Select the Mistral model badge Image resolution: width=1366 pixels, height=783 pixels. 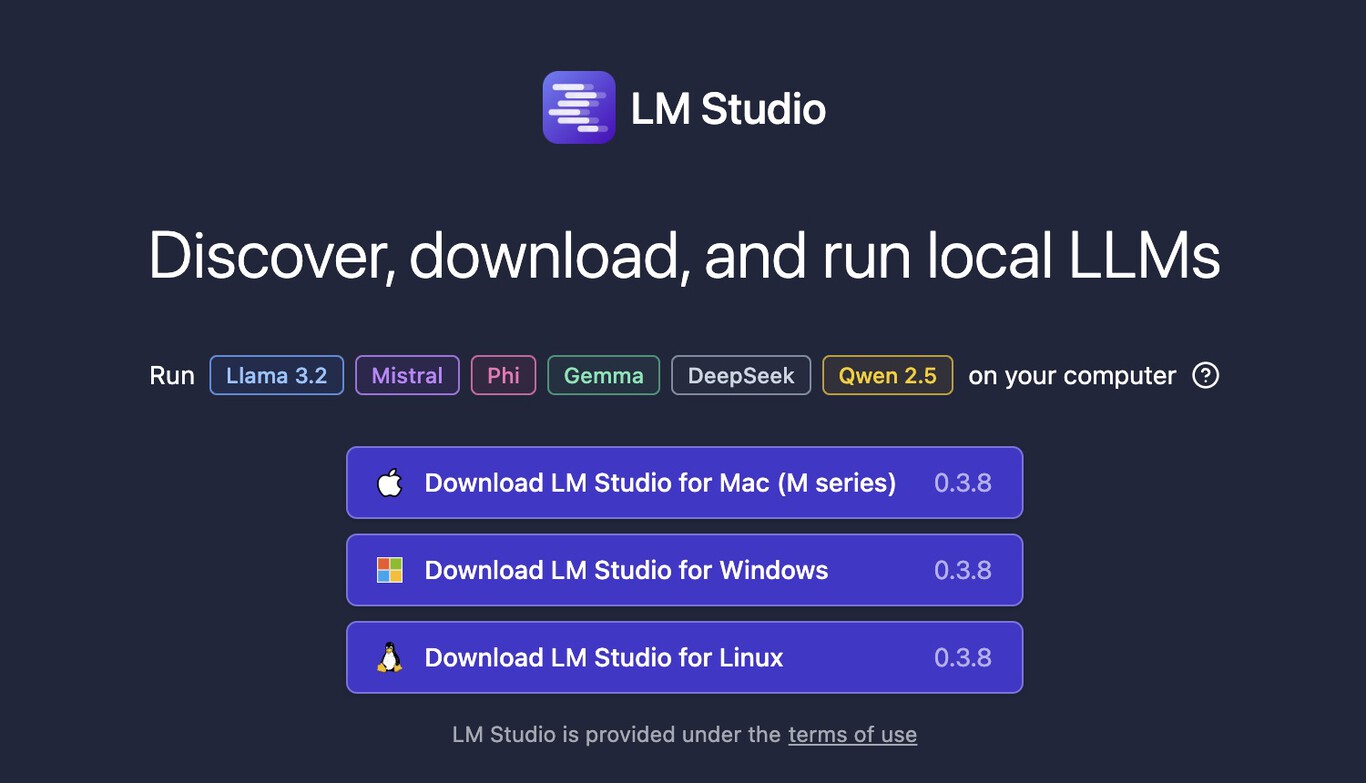407,375
